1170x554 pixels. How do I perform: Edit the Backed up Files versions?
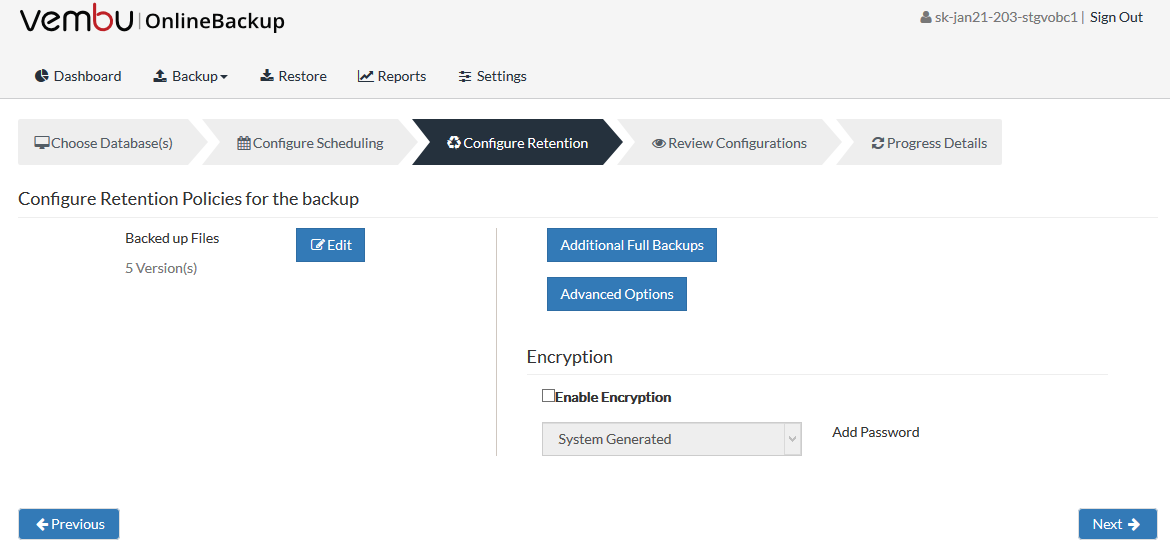[x=331, y=245]
